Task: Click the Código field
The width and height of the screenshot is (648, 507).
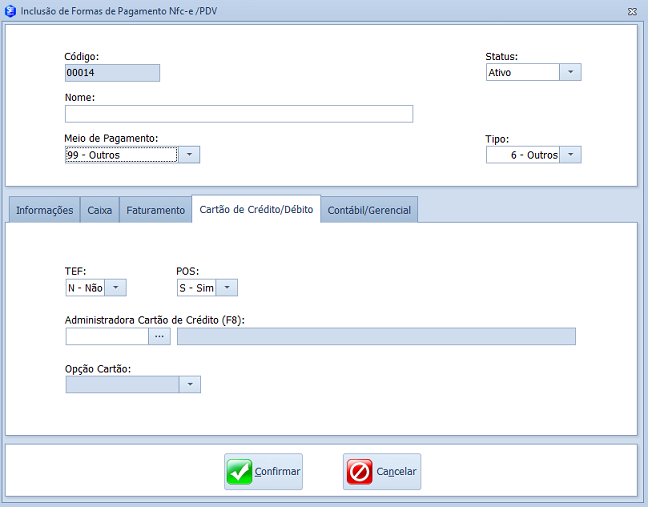Action: pos(112,73)
